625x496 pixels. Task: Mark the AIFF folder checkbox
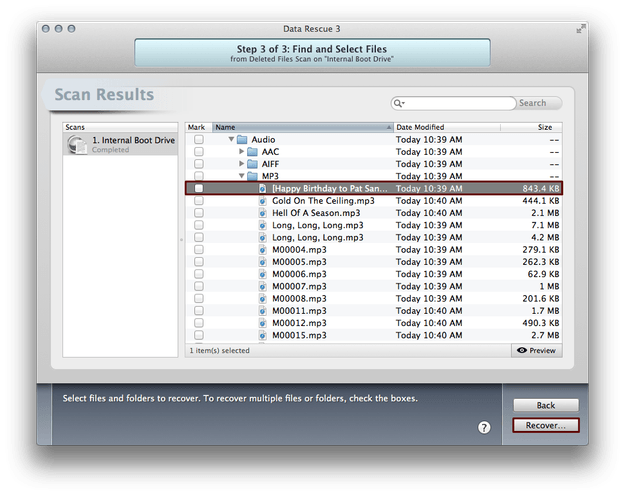pos(199,164)
